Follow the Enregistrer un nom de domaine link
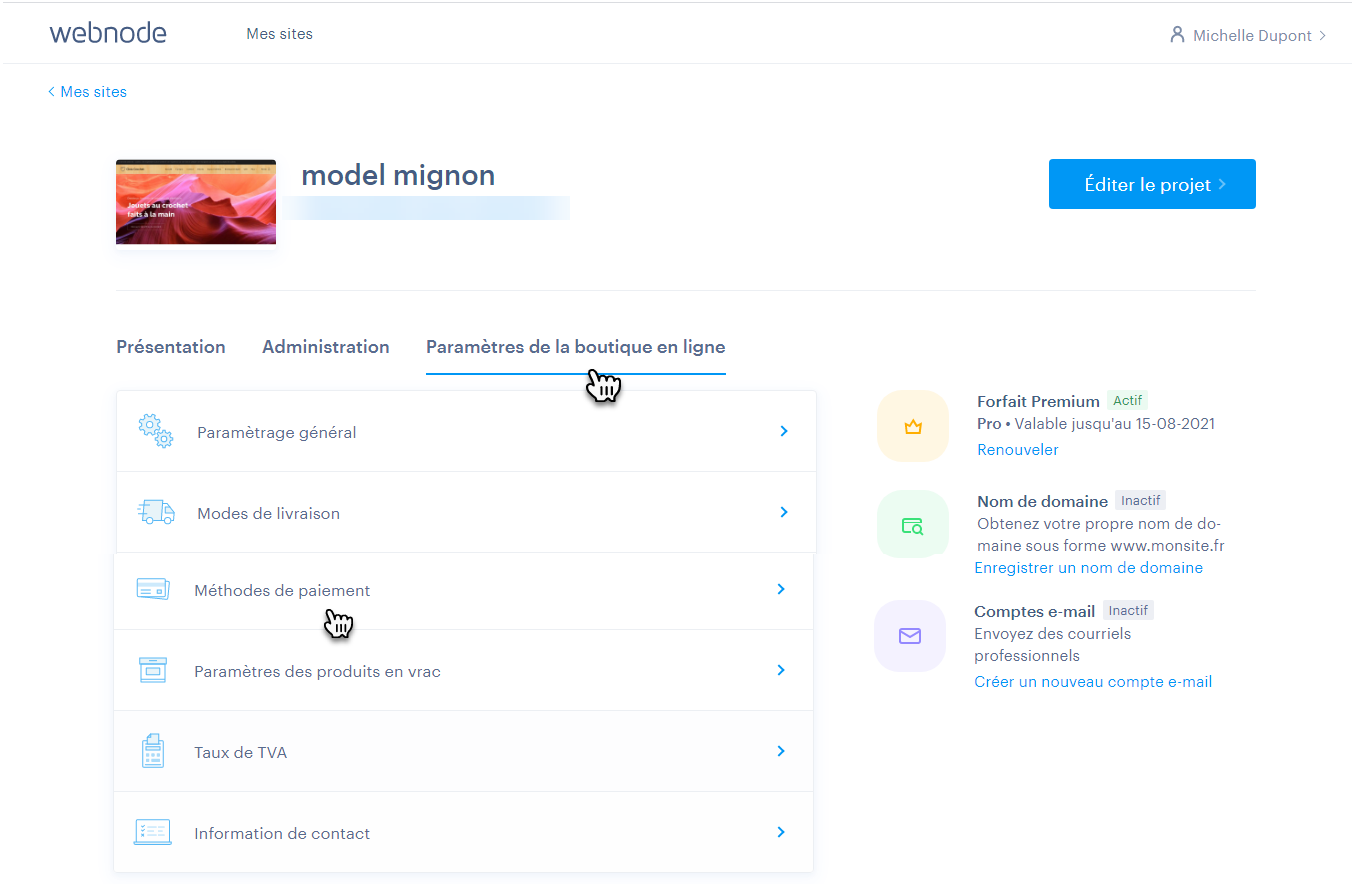This screenshot has height=884, width=1352. tap(1088, 568)
